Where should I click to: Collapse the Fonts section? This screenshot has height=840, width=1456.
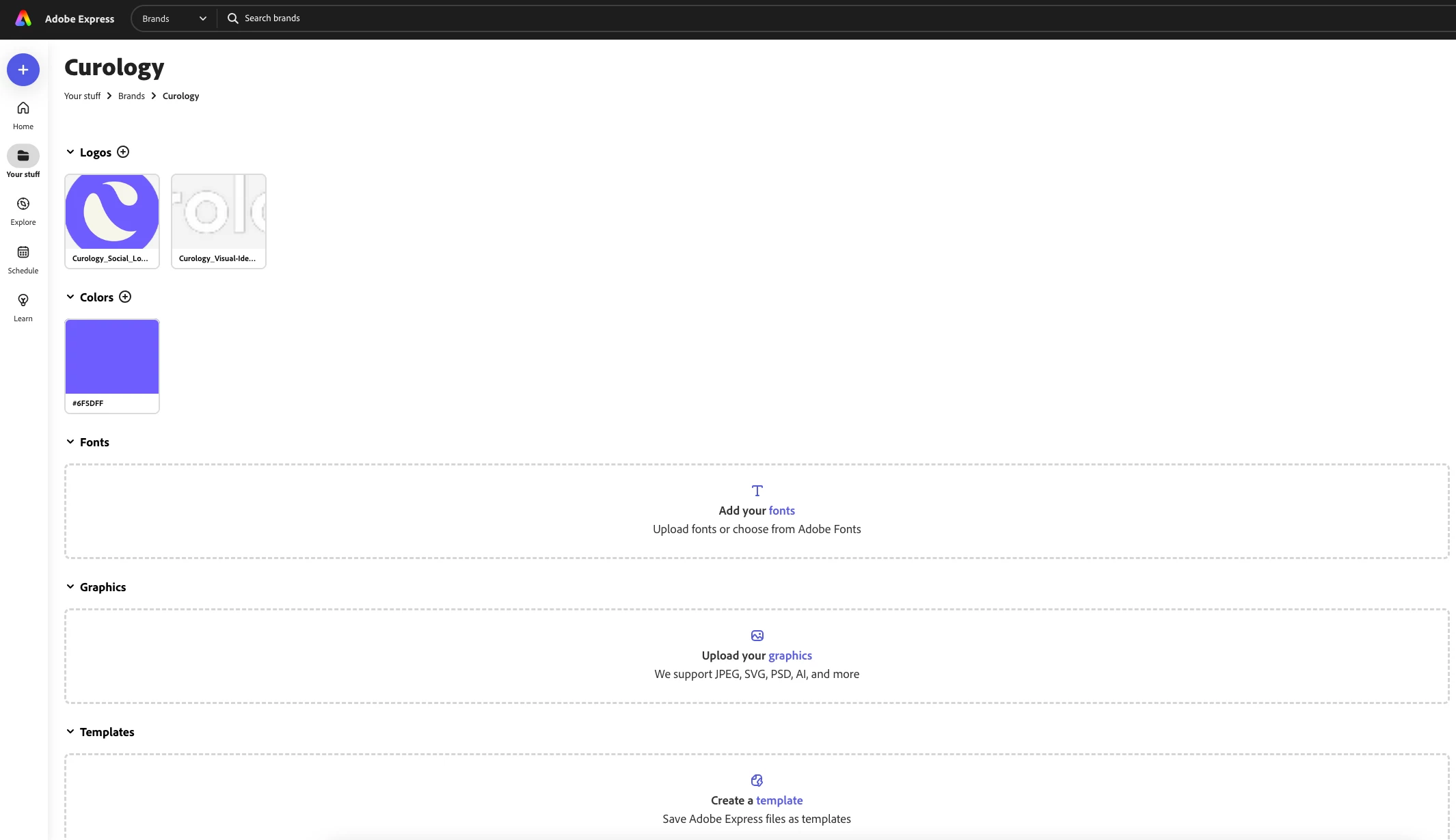point(70,442)
